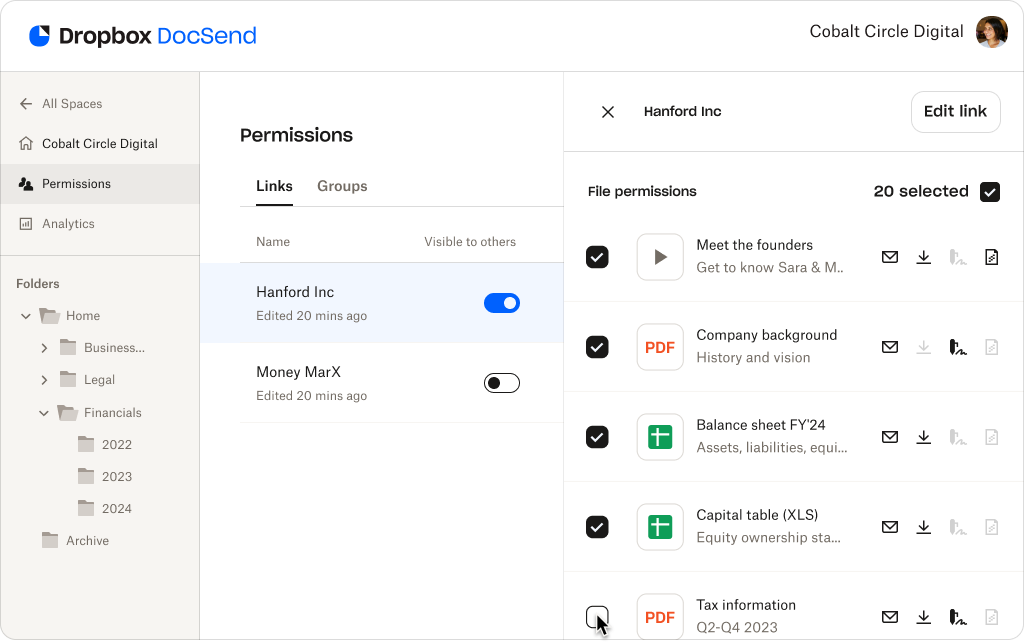1024x643 pixels.
Task: Close the Hanford Inc panel
Action: pos(607,112)
